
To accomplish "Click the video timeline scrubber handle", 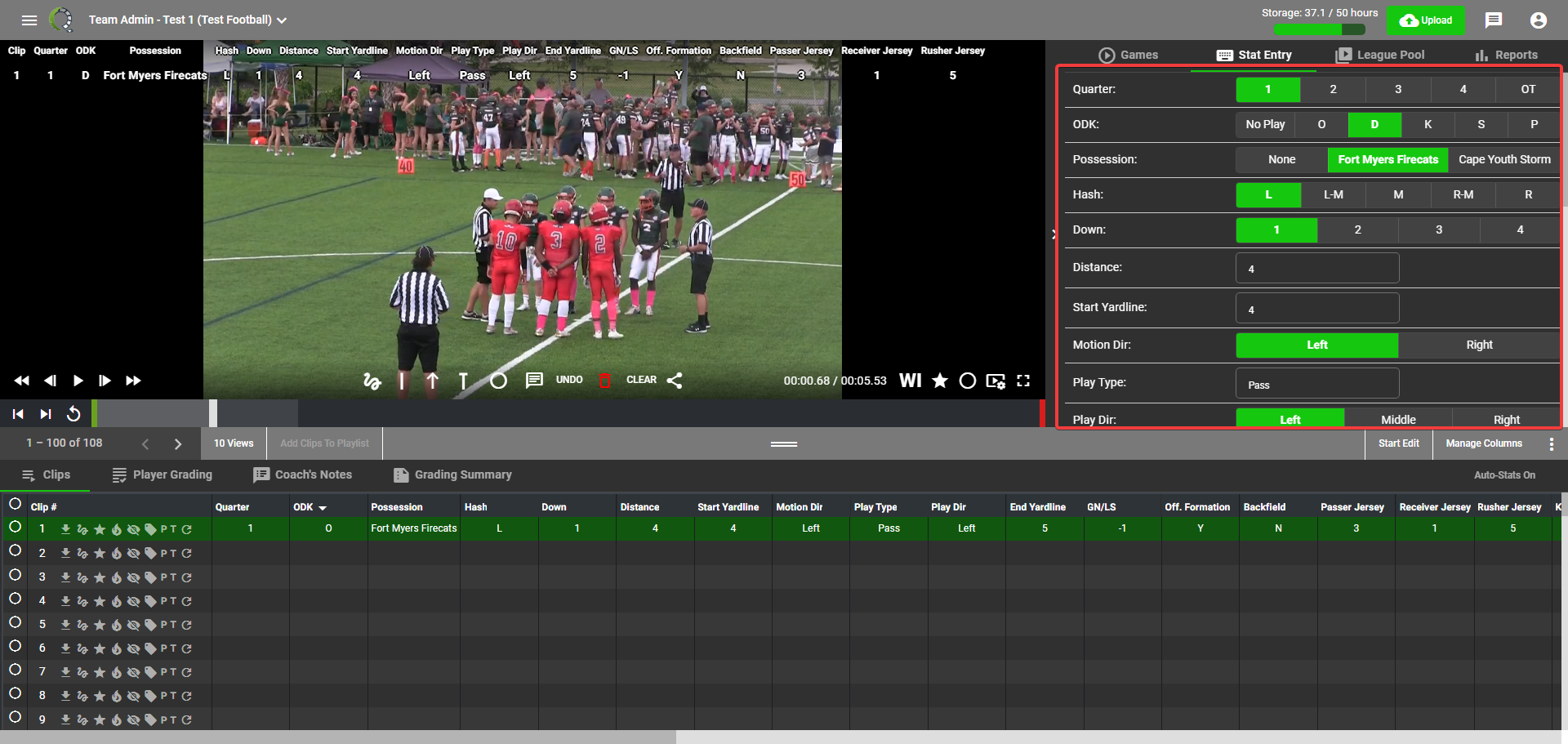I will click(213, 413).
